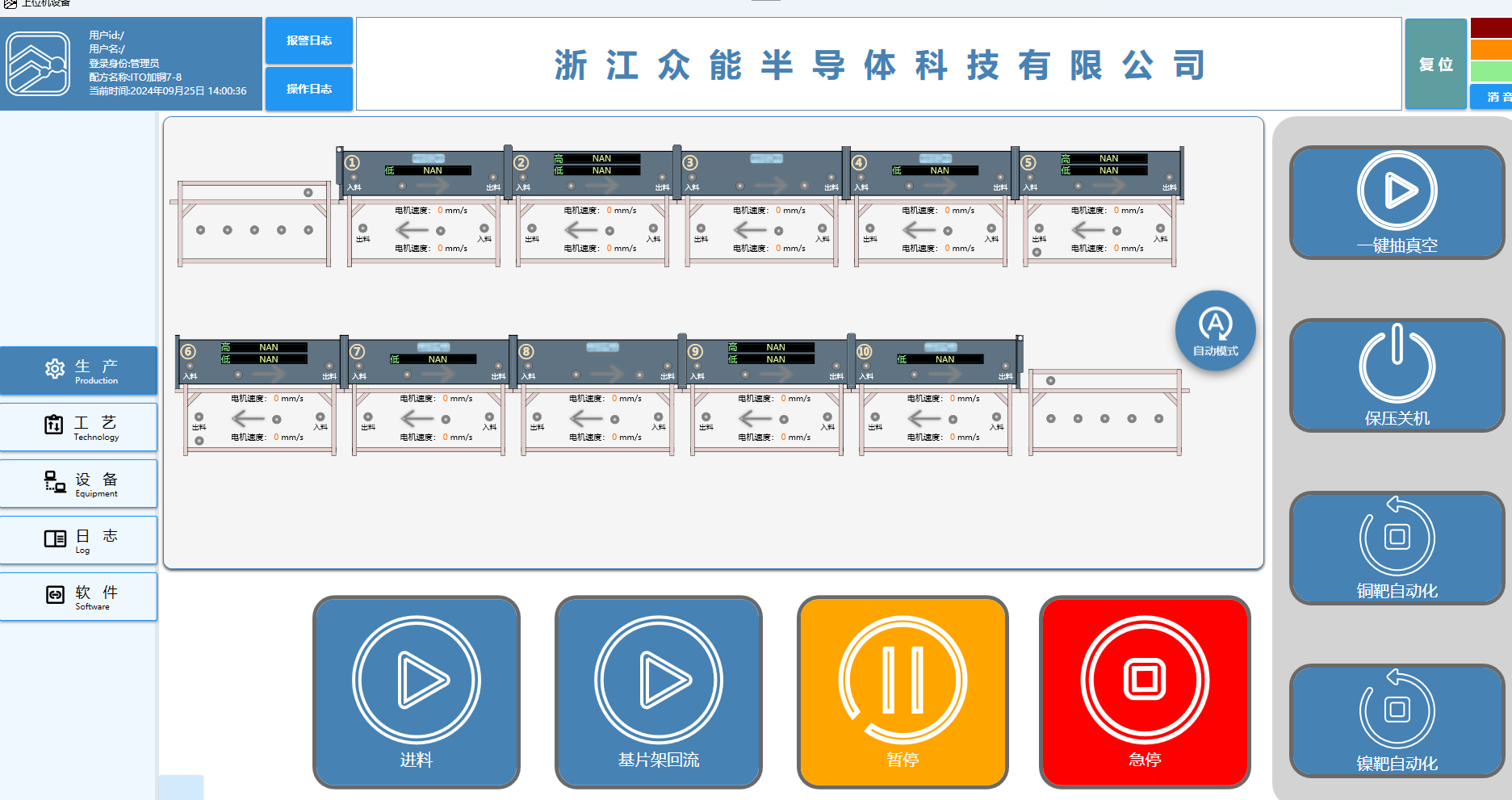This screenshot has height=800, width=1512.
Task: Click the one-key vacuum (一键抽真空) play icon
Action: pos(1397,191)
